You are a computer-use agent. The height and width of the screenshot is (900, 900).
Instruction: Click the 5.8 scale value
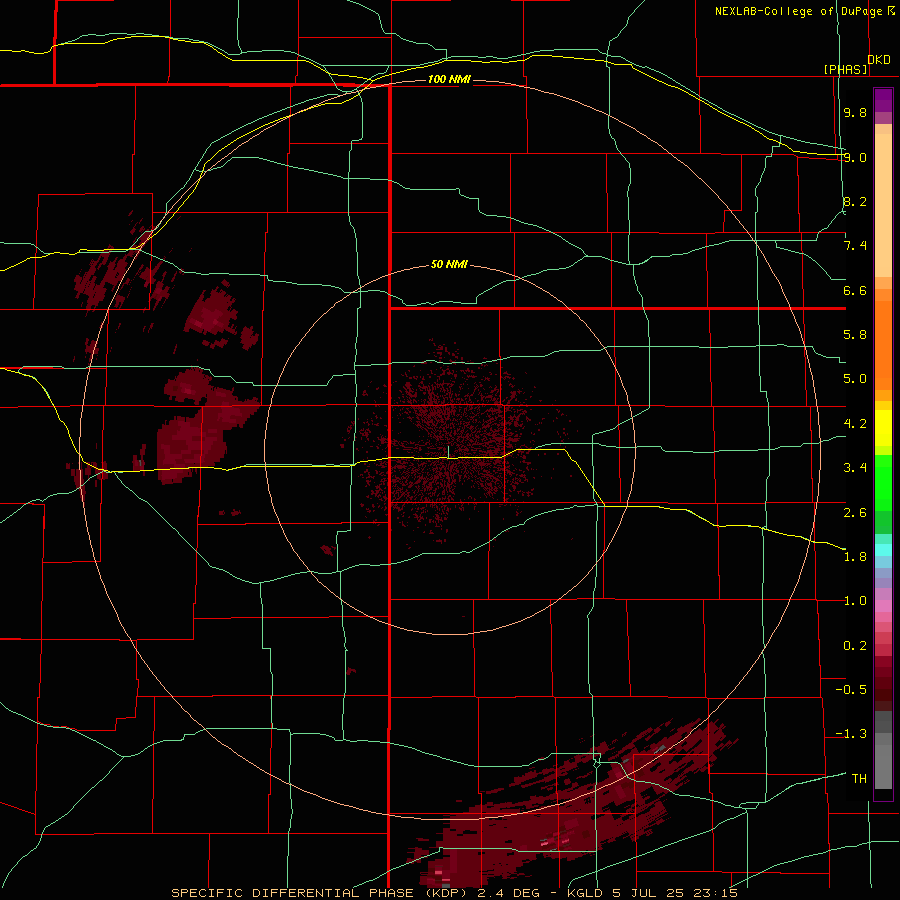pyautogui.click(x=855, y=334)
